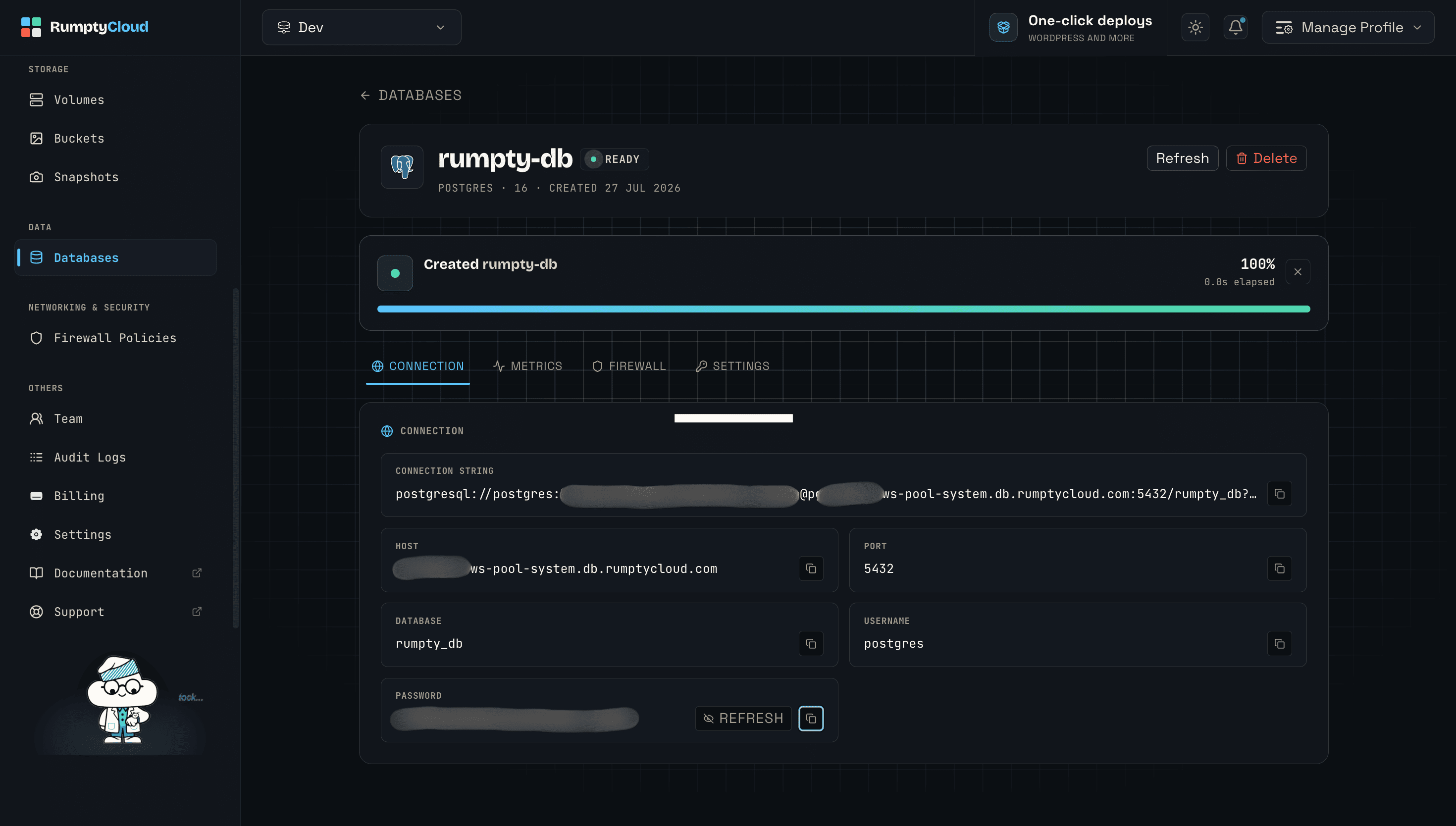Open Firewall Policies
The height and width of the screenshot is (826, 1456).
(115, 338)
